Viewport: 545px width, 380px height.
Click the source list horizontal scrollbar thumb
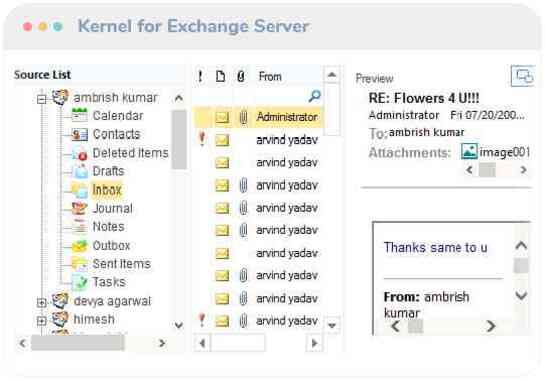point(78,343)
